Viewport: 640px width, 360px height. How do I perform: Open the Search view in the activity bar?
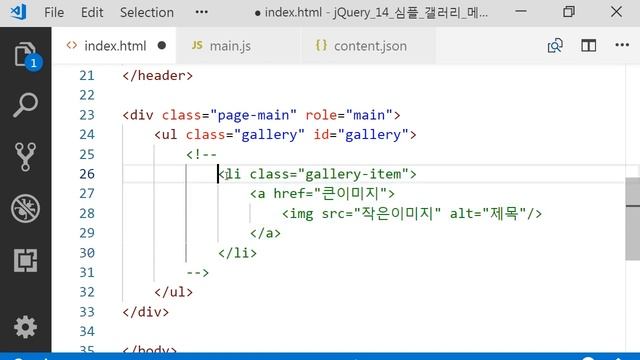tap(25, 105)
